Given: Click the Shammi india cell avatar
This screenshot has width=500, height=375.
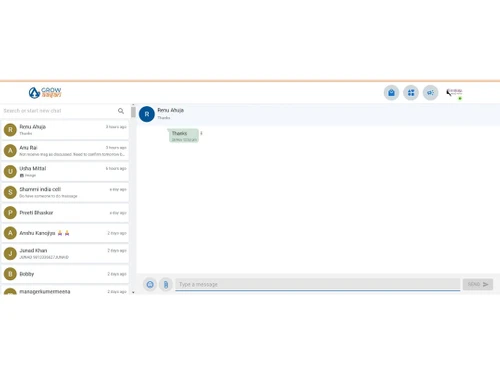Looking at the screenshot, I should coord(10,192).
